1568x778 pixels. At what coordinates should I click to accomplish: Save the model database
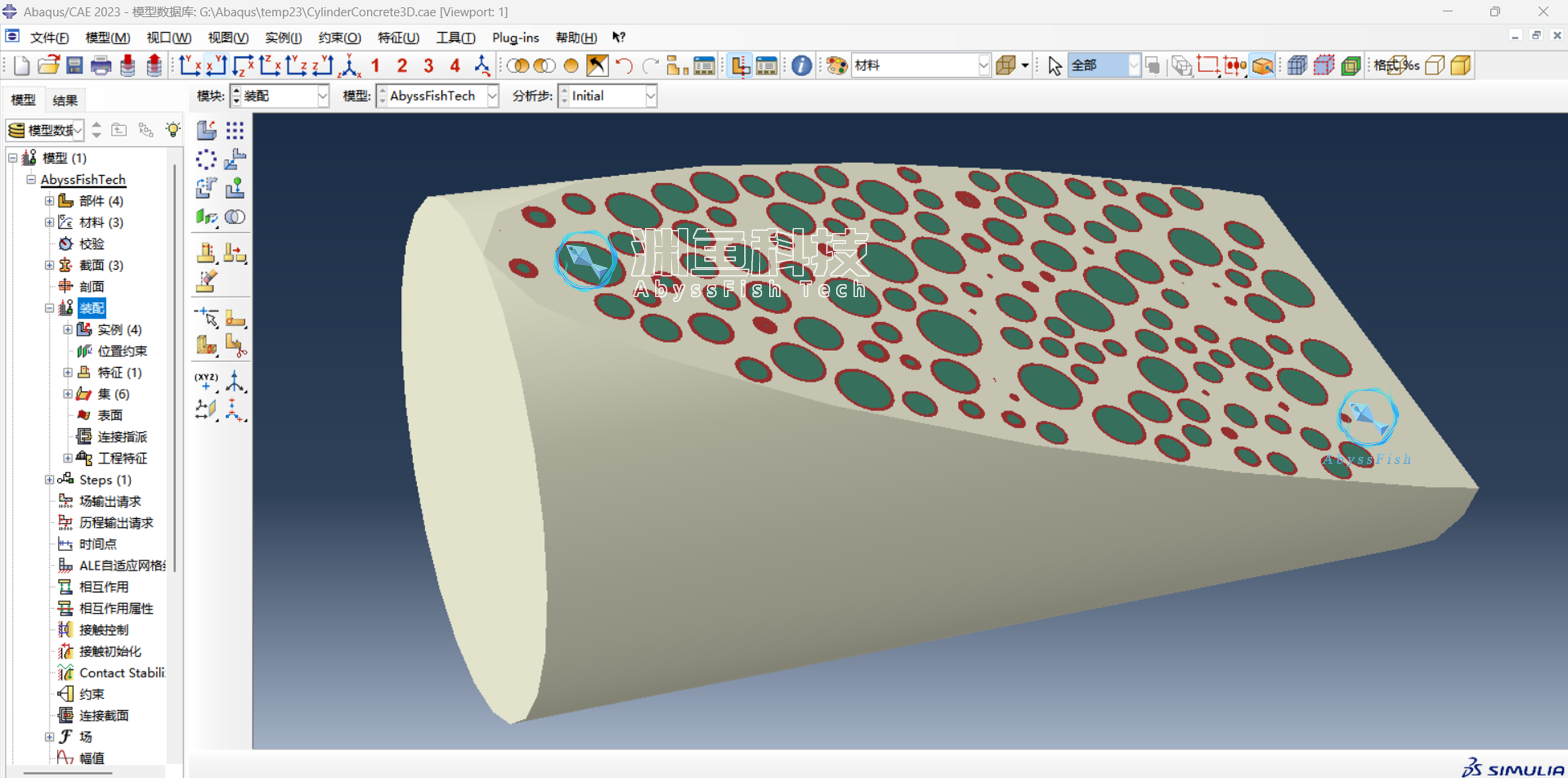pos(74,65)
